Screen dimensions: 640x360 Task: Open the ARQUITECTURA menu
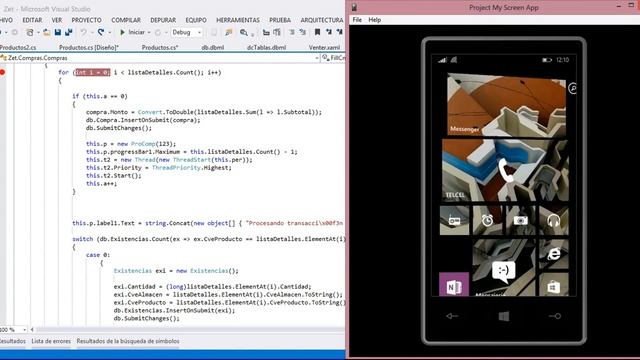click(322, 20)
